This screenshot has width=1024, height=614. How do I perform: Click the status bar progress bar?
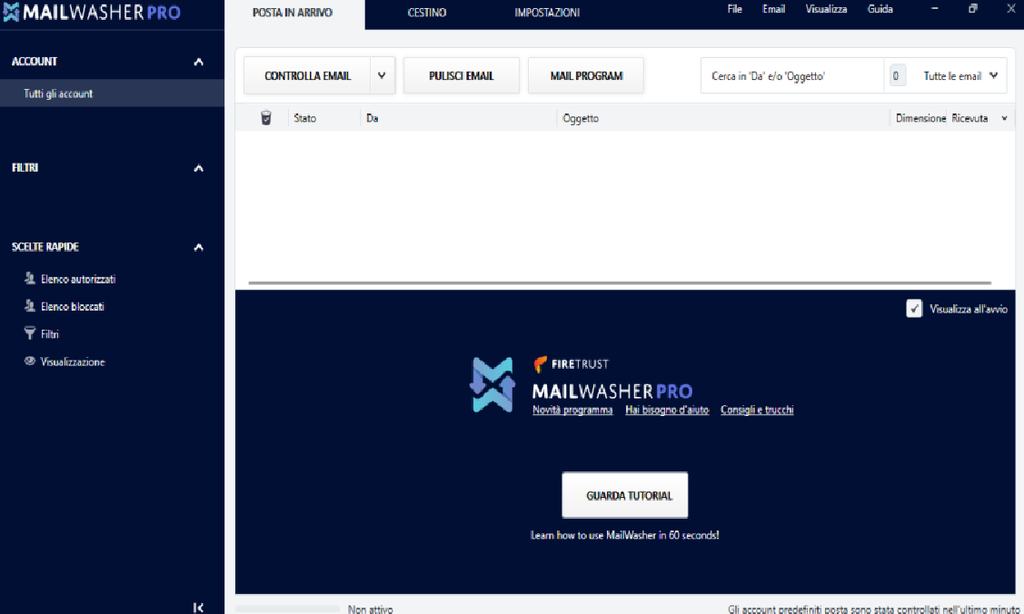point(287,609)
